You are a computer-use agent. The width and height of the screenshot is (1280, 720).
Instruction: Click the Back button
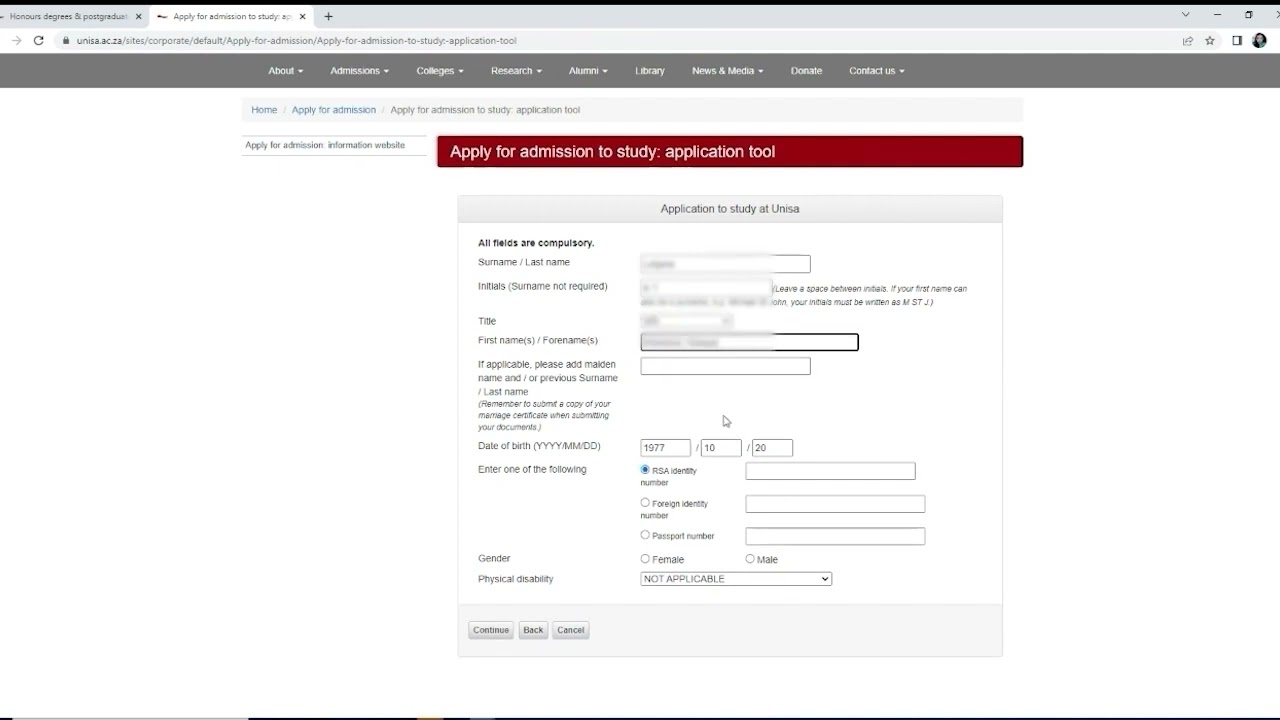point(533,630)
